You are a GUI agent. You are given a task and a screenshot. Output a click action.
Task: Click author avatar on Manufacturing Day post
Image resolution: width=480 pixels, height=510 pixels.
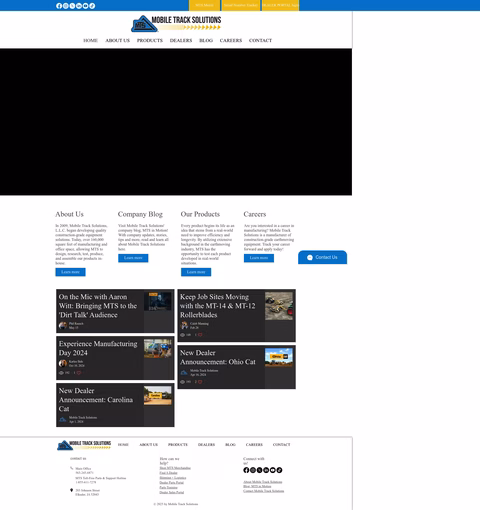63,363
